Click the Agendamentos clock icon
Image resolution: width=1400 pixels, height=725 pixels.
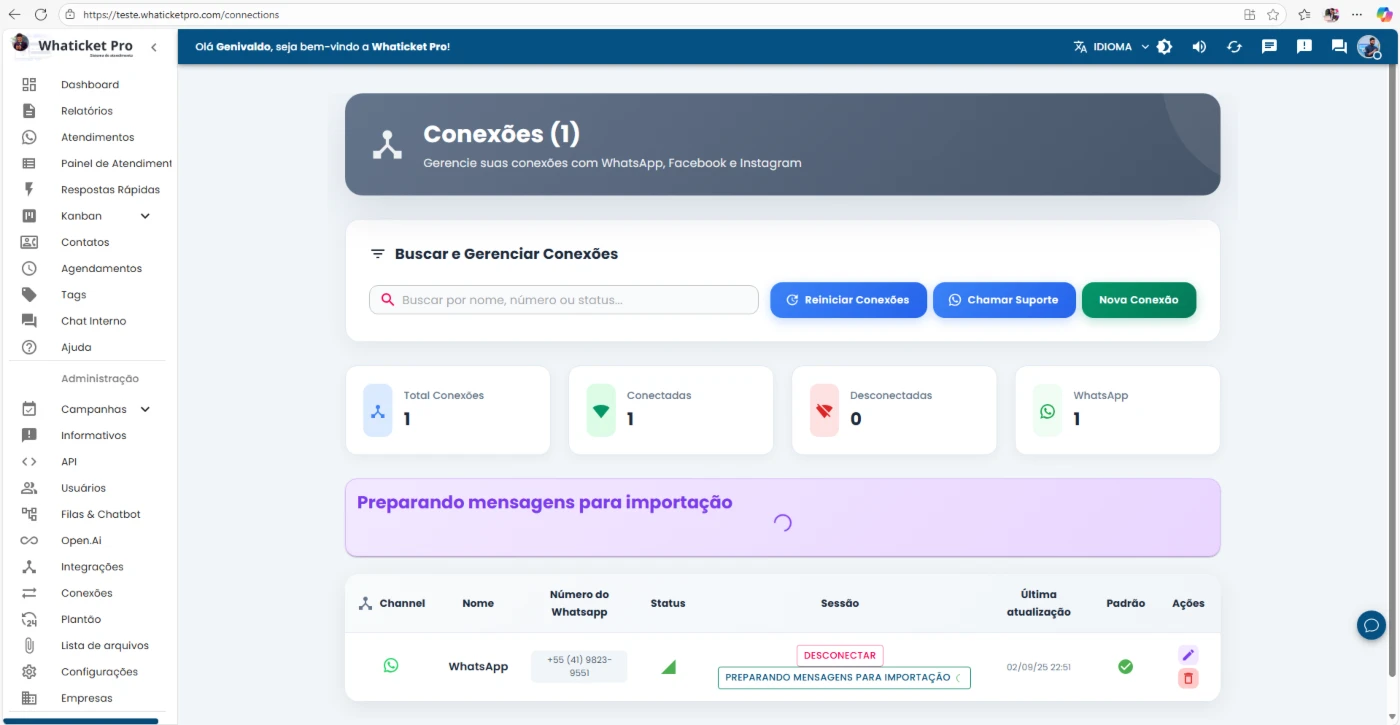click(x=29, y=268)
